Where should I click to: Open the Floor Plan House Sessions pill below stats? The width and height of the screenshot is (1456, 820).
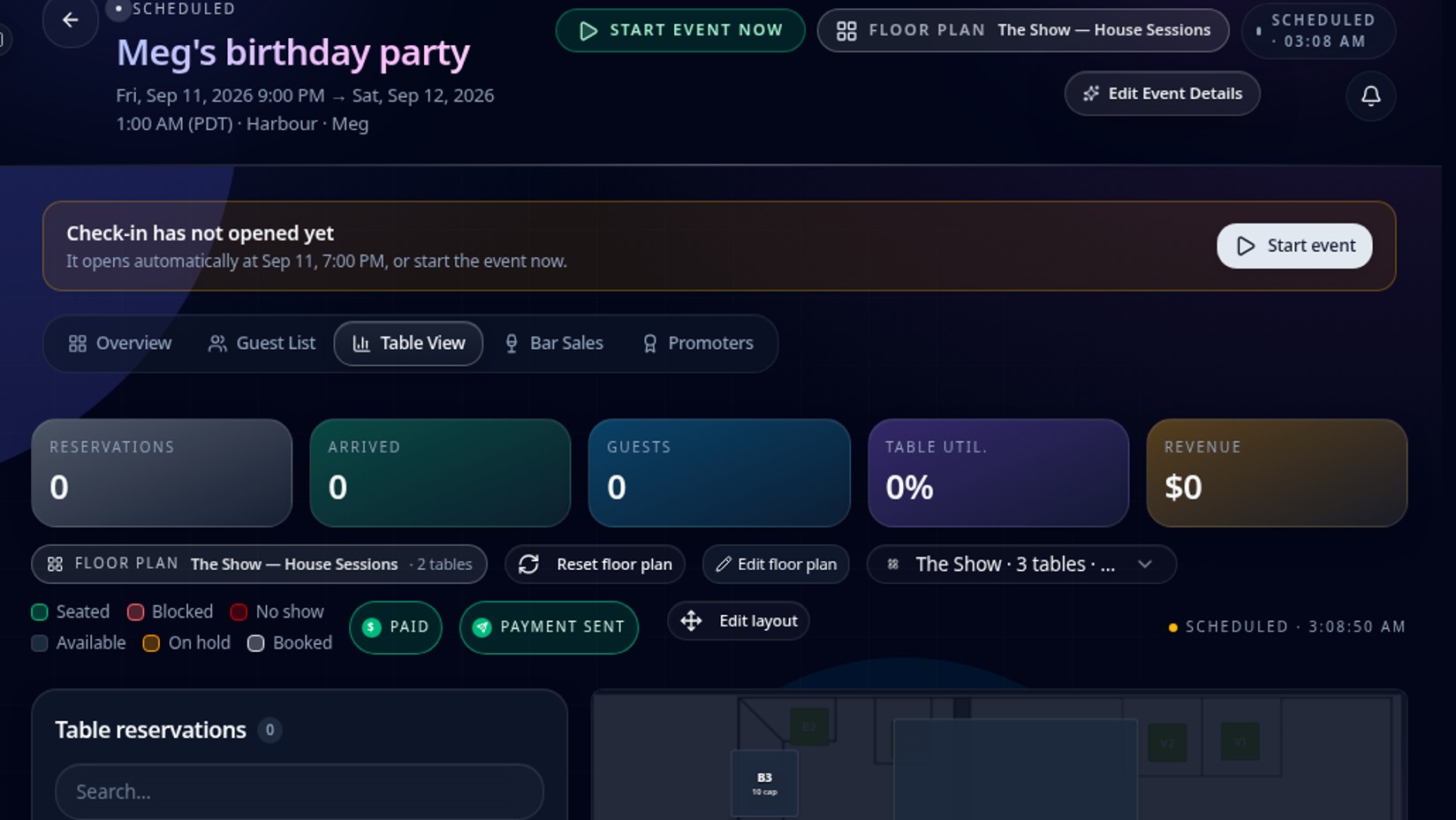[x=259, y=565]
